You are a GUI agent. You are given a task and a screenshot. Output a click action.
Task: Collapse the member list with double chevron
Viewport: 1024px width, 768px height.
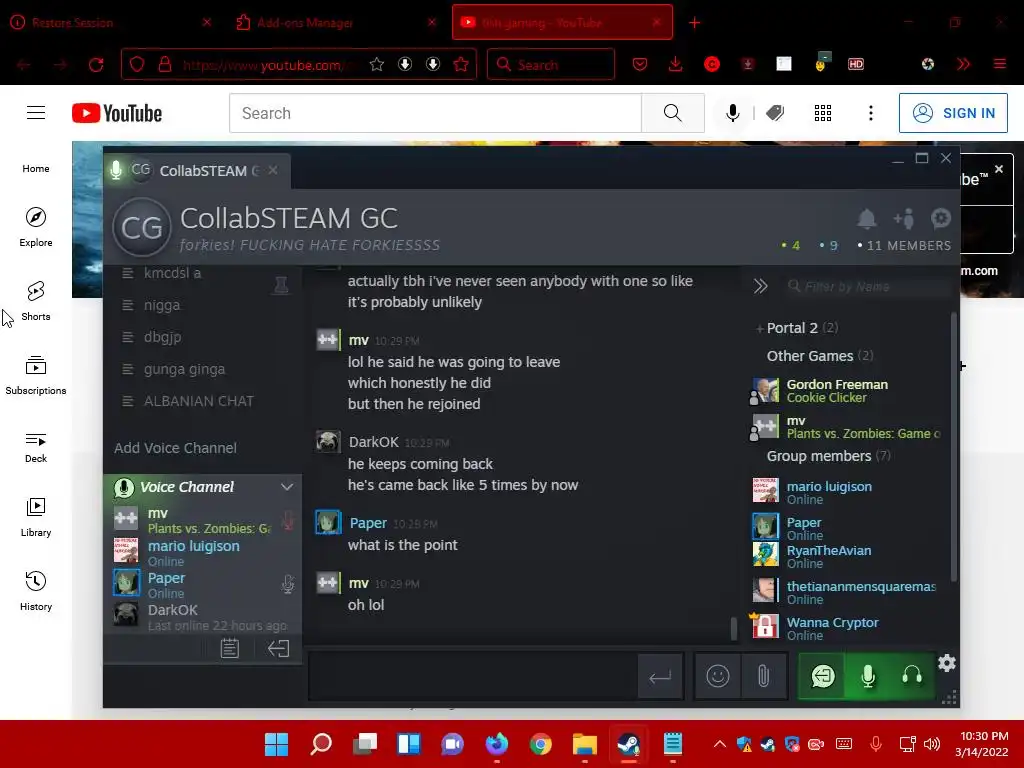click(x=760, y=286)
